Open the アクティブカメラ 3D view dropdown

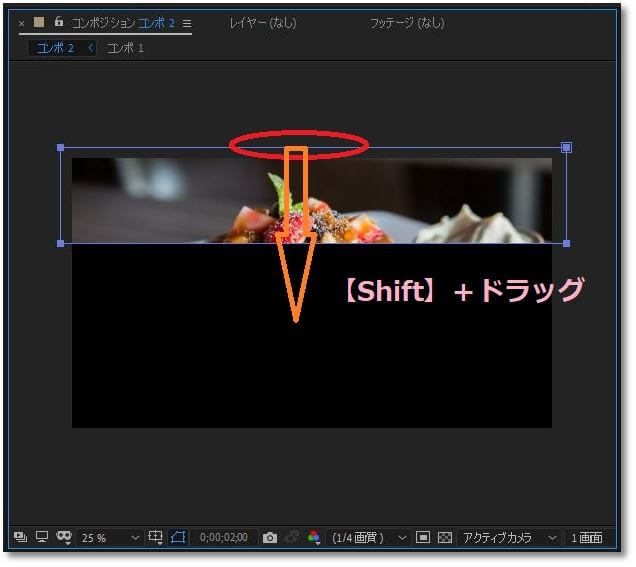(511, 540)
